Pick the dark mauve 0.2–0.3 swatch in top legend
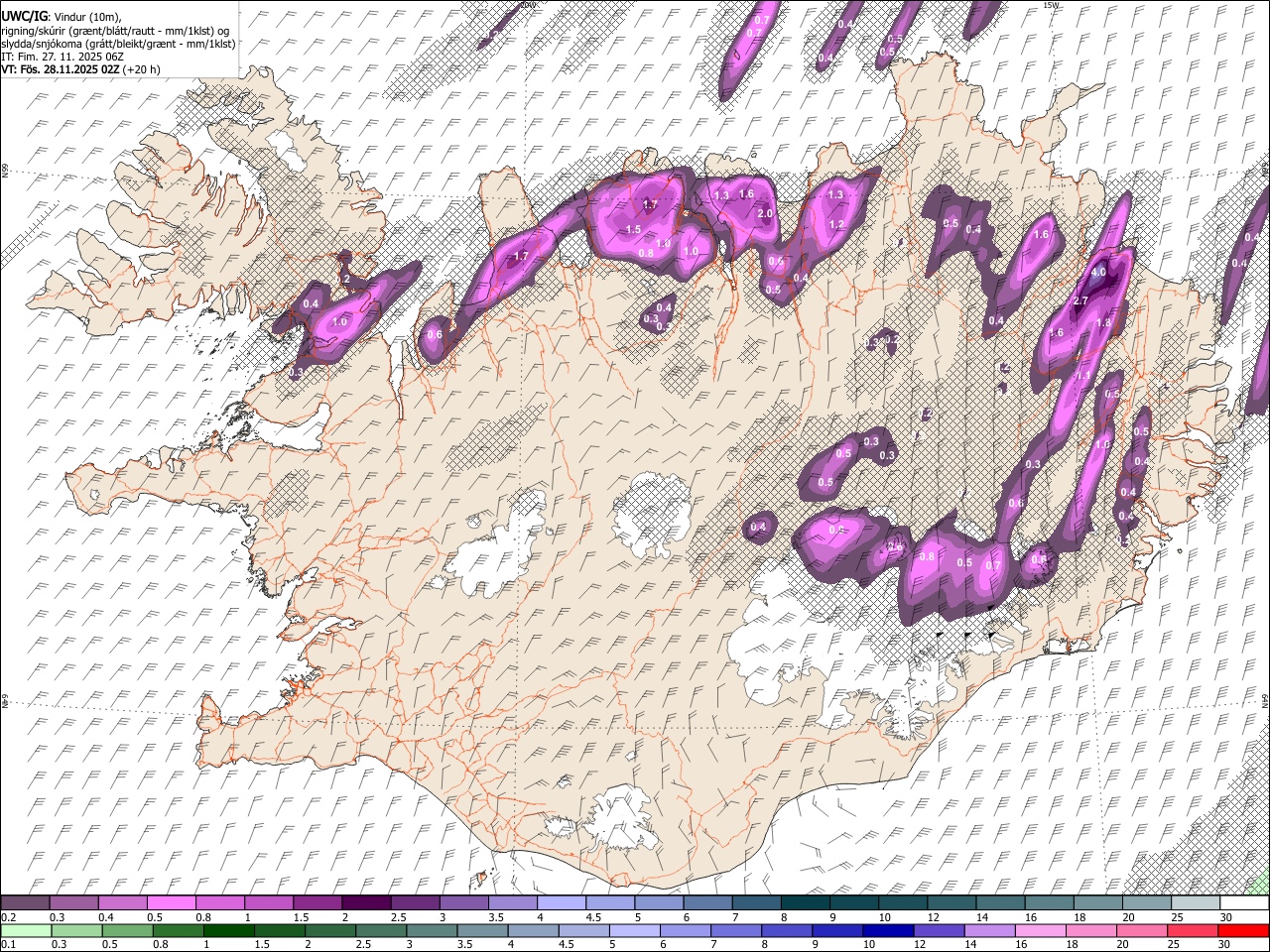 pyautogui.click(x=25, y=903)
